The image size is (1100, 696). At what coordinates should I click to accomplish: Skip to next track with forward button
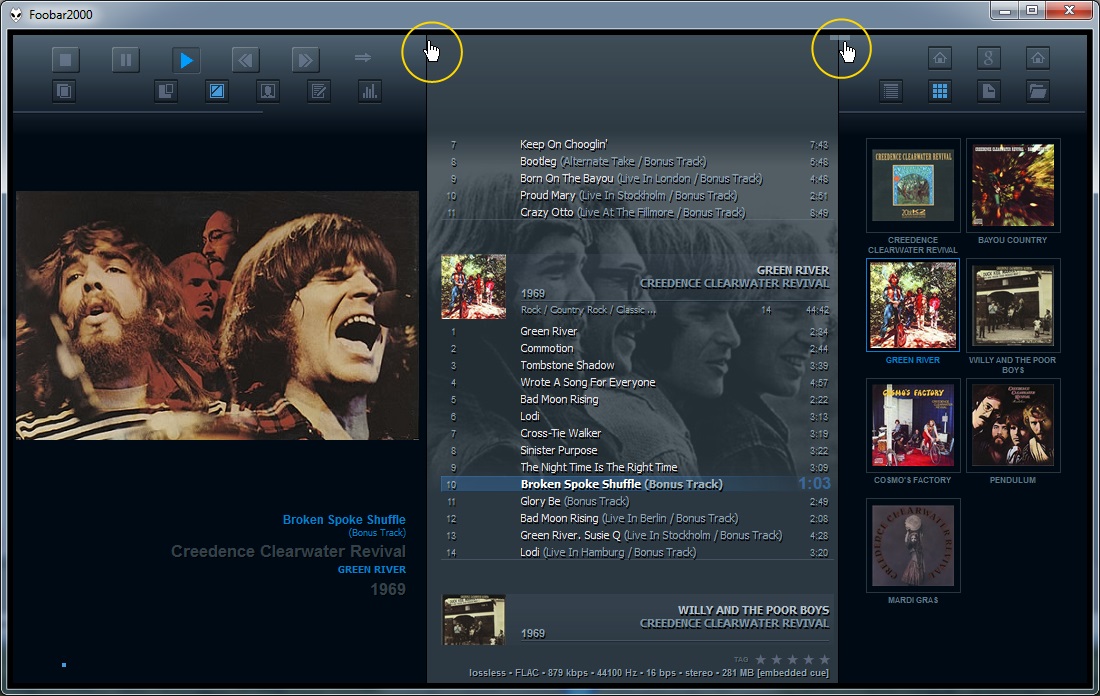[305, 60]
